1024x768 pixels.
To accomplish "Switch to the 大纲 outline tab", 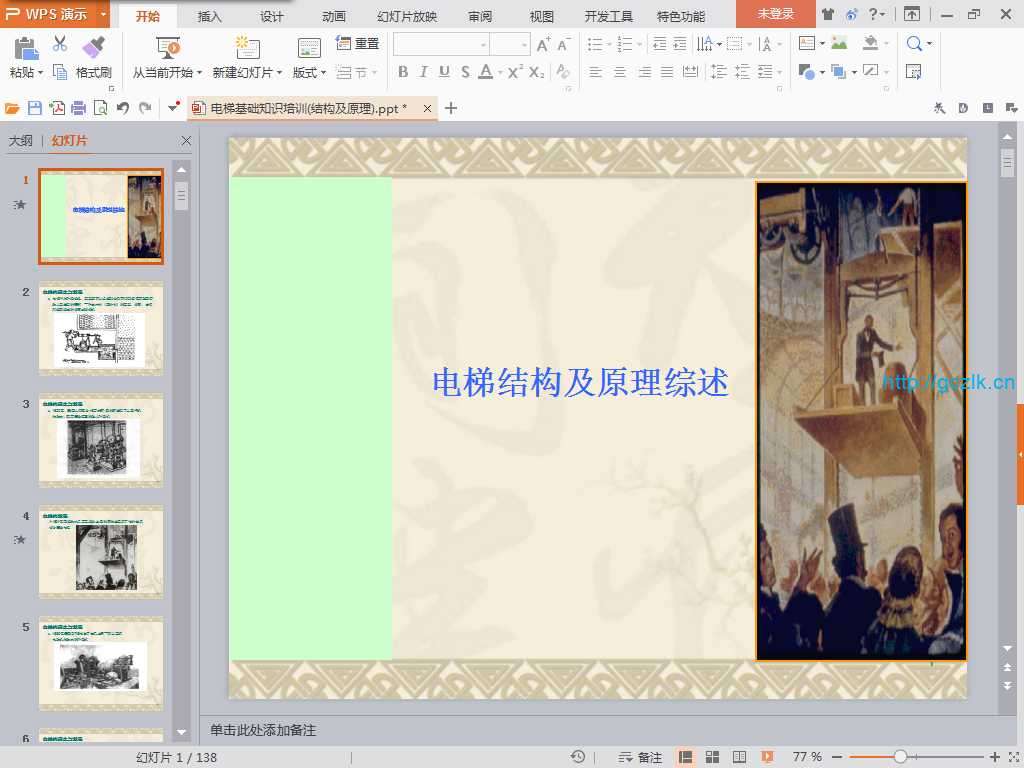I will click(21, 141).
